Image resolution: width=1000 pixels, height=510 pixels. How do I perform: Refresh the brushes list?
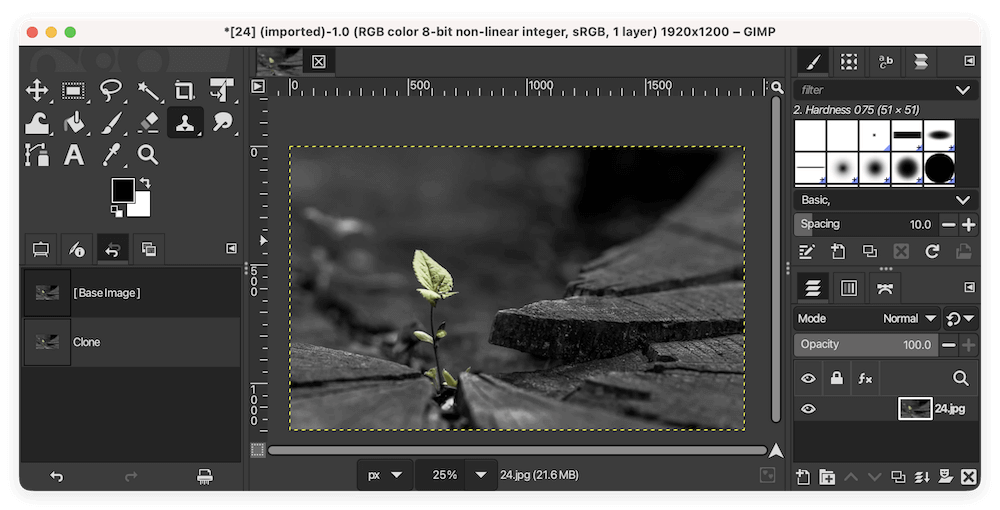932,251
